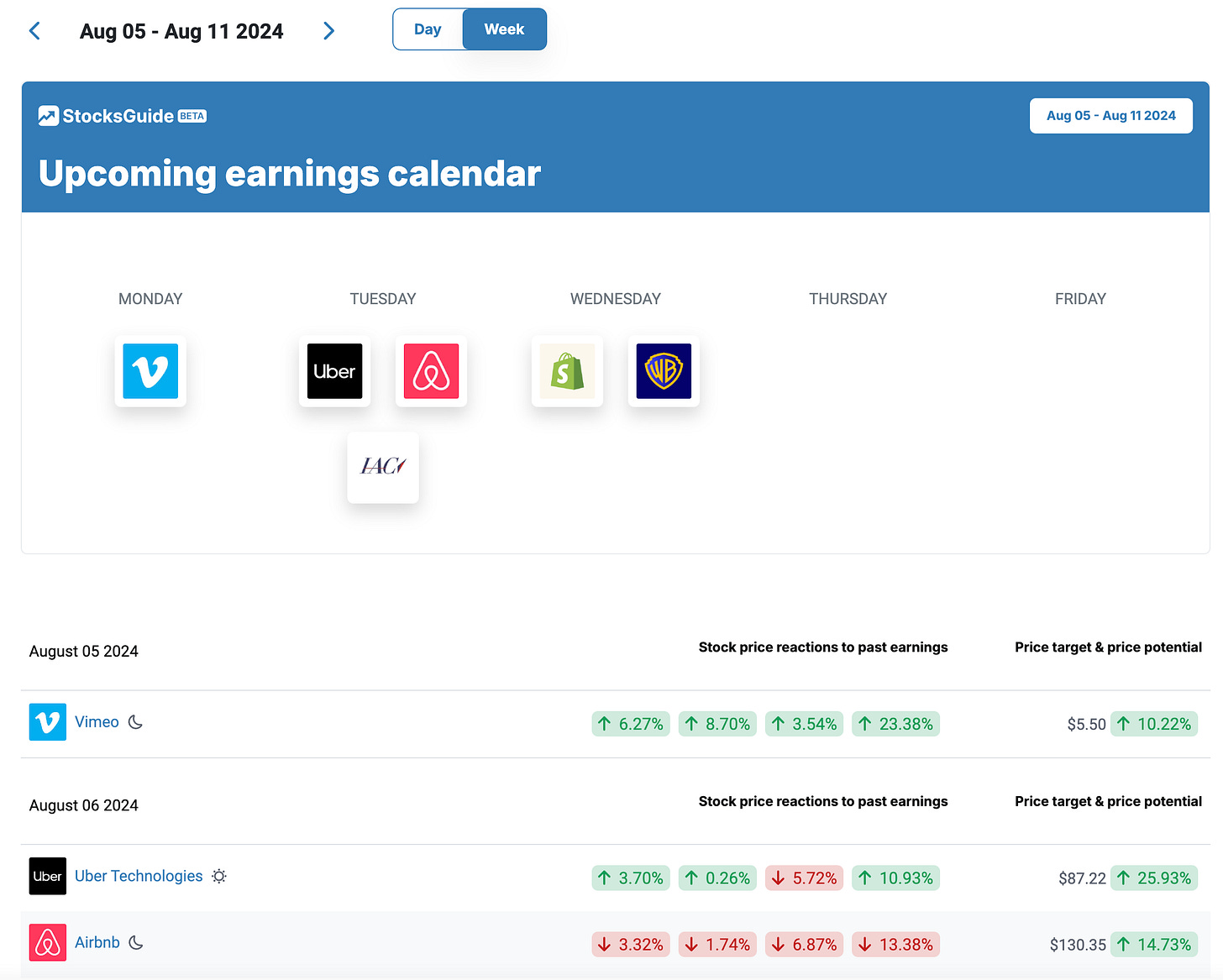Open the Airbnb link in list
The image size is (1223, 980).
[97, 942]
